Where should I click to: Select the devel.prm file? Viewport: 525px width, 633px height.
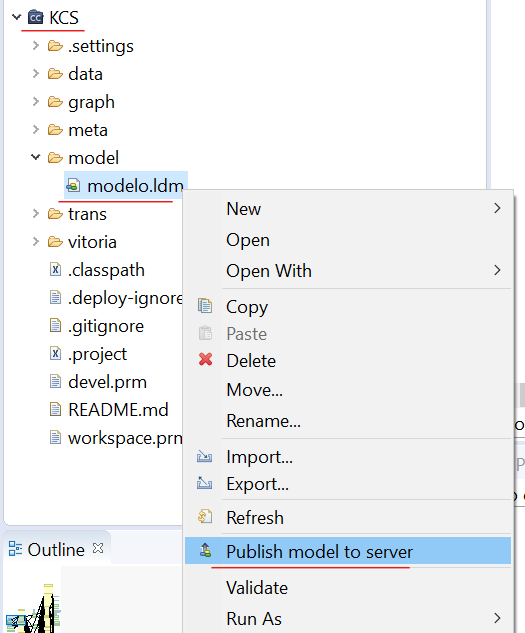(x=107, y=382)
